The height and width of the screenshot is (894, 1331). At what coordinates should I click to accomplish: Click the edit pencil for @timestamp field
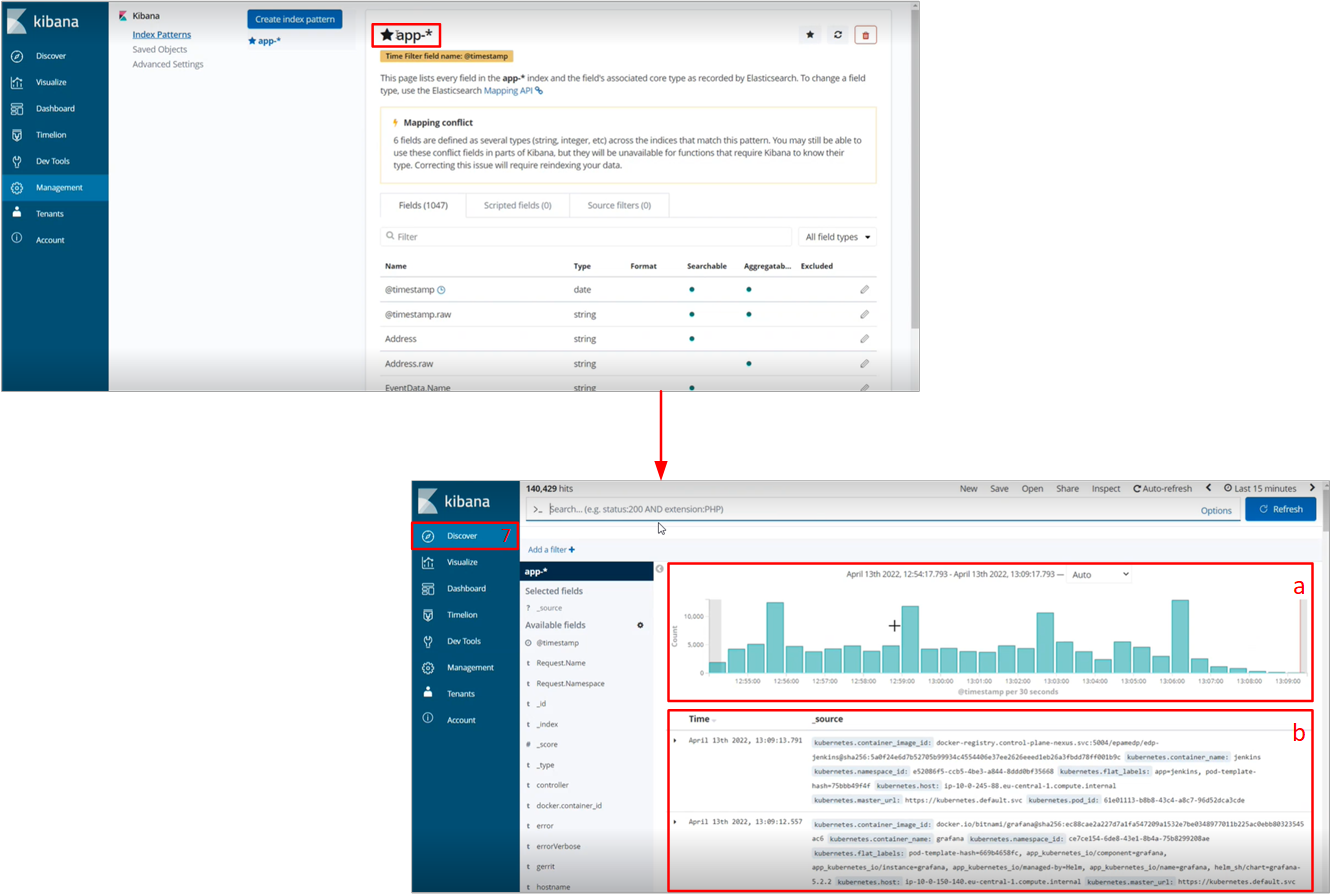tap(864, 289)
